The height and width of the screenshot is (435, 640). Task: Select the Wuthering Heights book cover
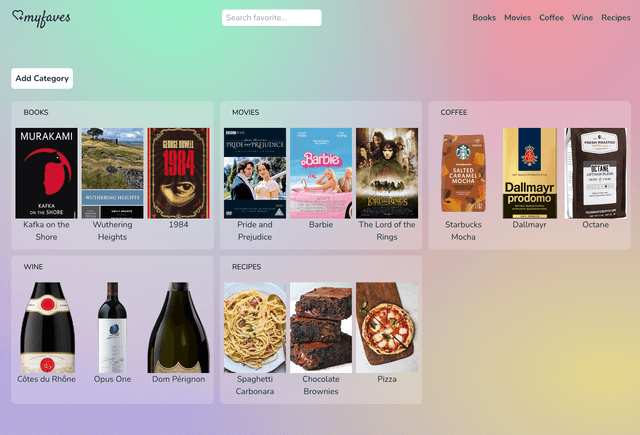(x=112, y=173)
